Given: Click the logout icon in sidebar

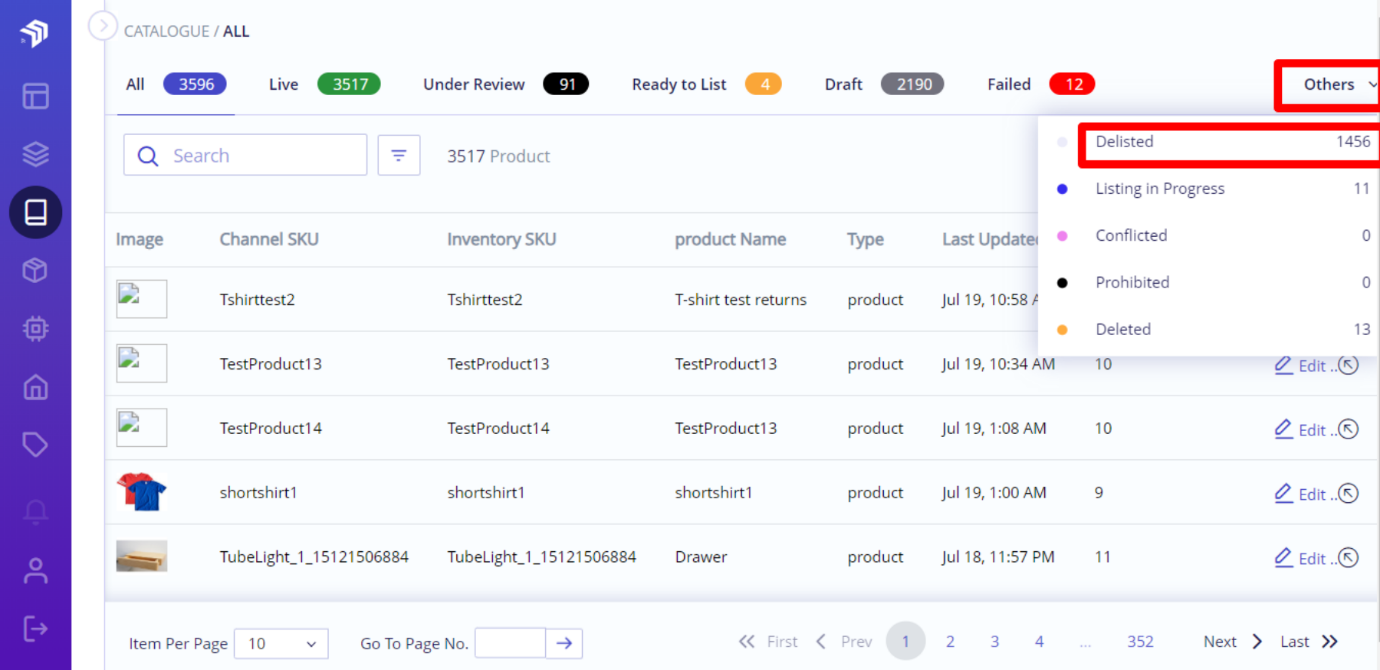Looking at the screenshot, I should [x=36, y=628].
